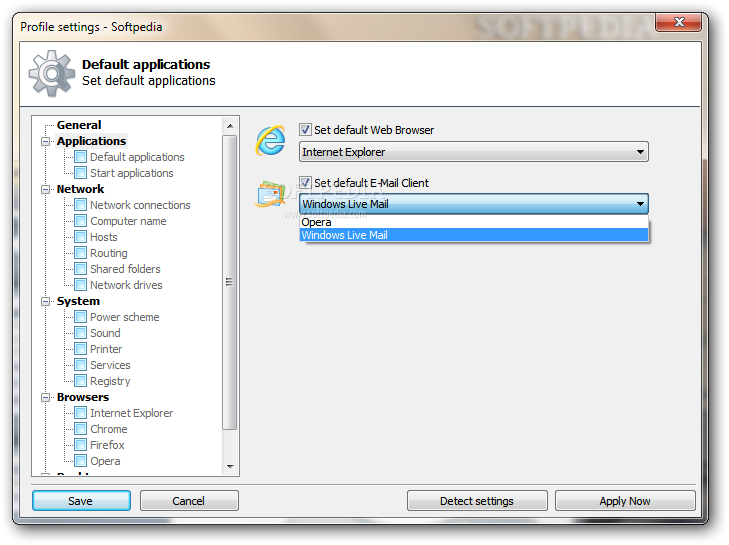Open the Default applications tree entry

pyautogui.click(x=137, y=157)
